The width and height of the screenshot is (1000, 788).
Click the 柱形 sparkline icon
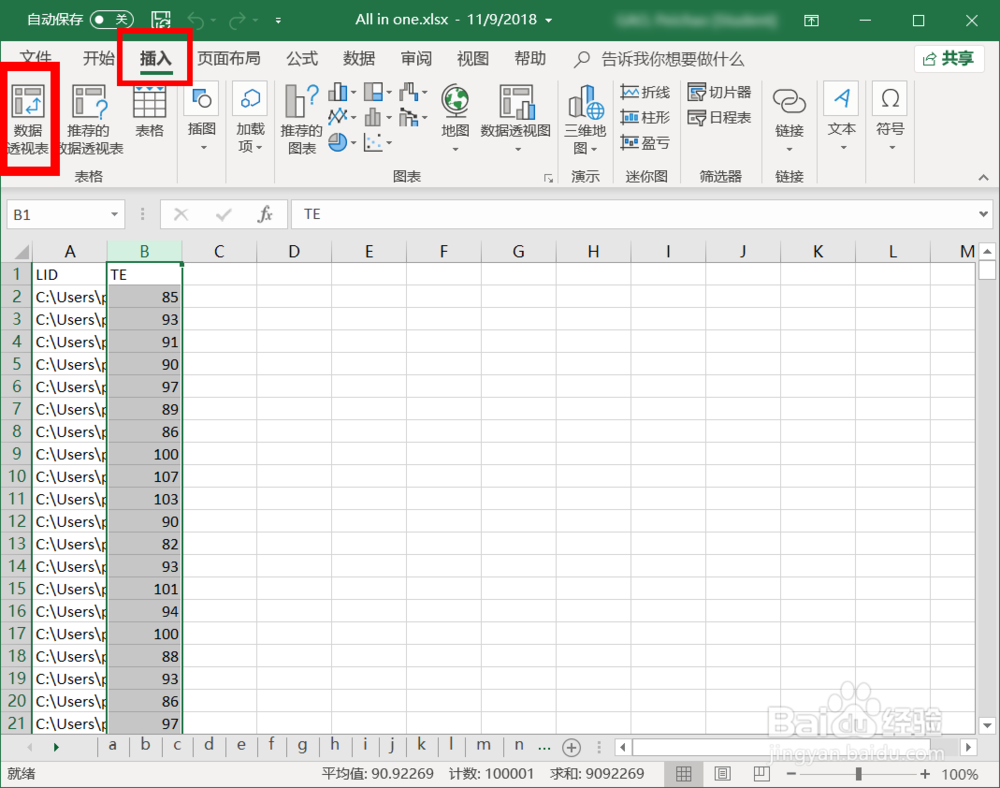click(645, 115)
